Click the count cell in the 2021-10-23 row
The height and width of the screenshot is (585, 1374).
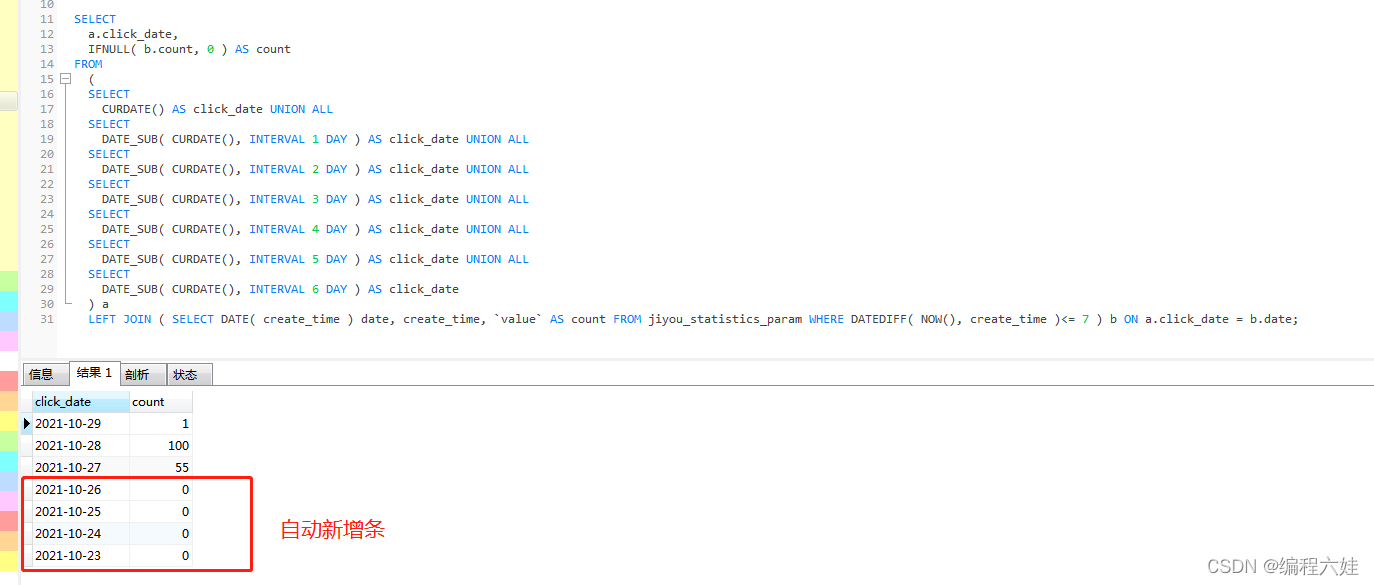[x=161, y=556]
